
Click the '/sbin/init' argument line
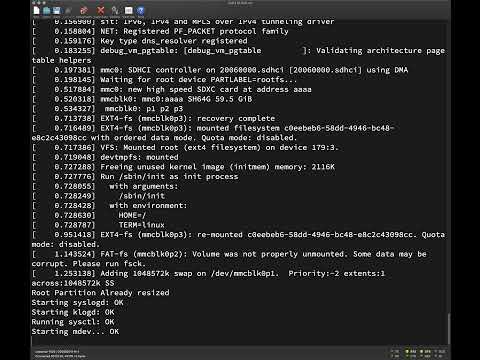(x=98, y=196)
